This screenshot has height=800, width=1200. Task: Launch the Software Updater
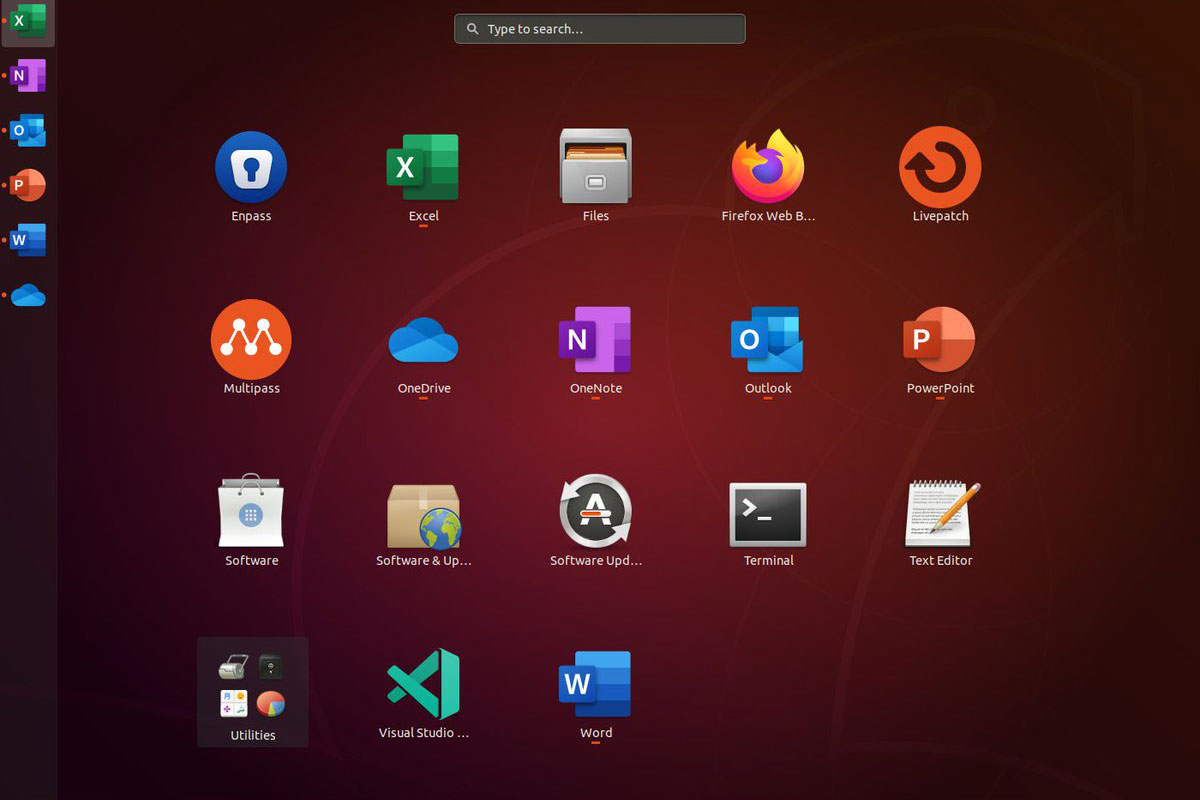[595, 512]
